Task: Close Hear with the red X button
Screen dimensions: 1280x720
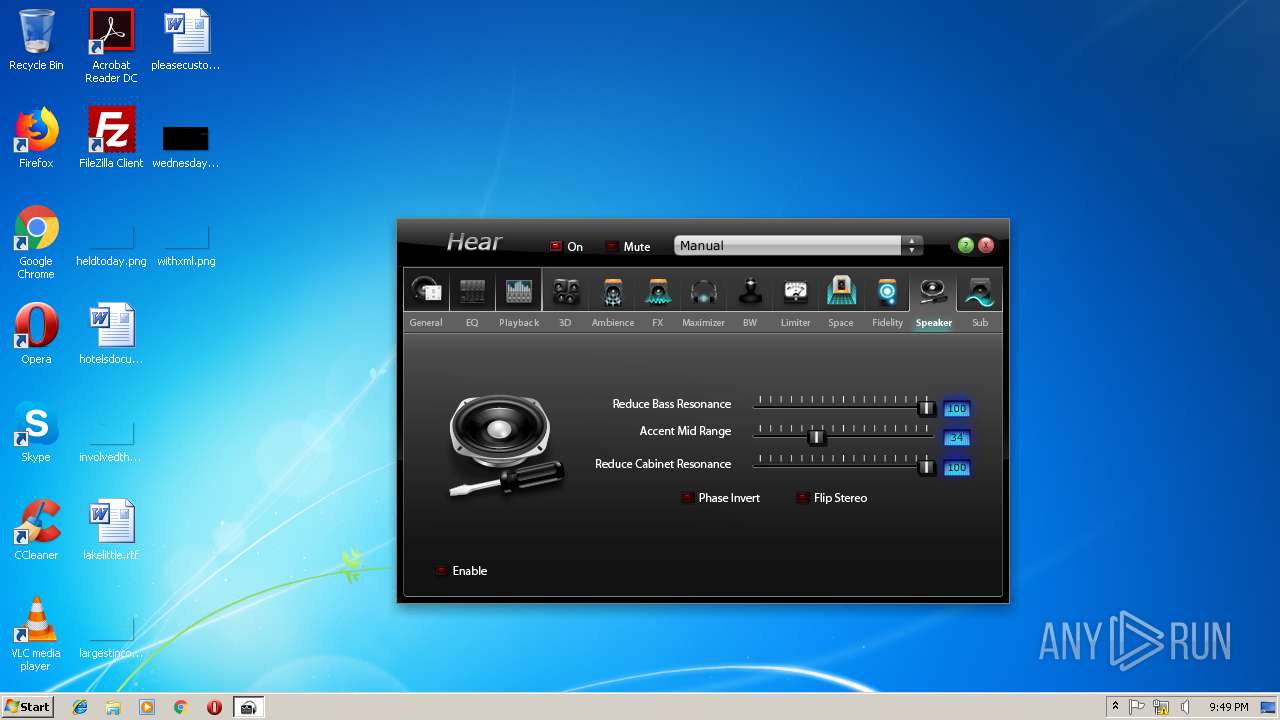Action: pyautogui.click(x=986, y=245)
